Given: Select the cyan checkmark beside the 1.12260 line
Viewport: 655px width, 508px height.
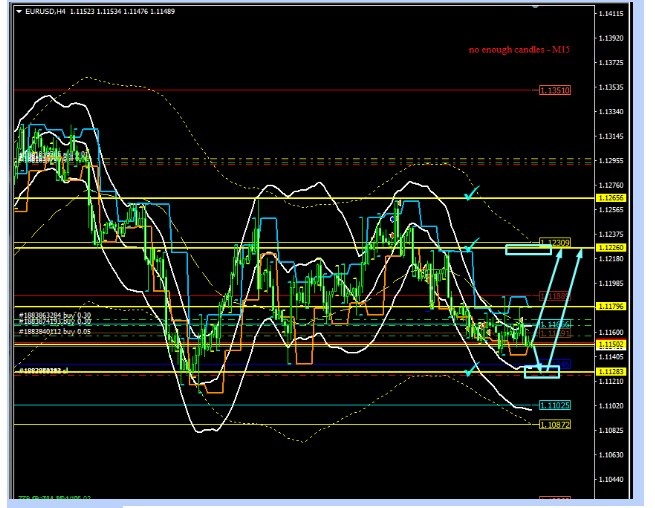Looking at the screenshot, I should pyautogui.click(x=473, y=243).
